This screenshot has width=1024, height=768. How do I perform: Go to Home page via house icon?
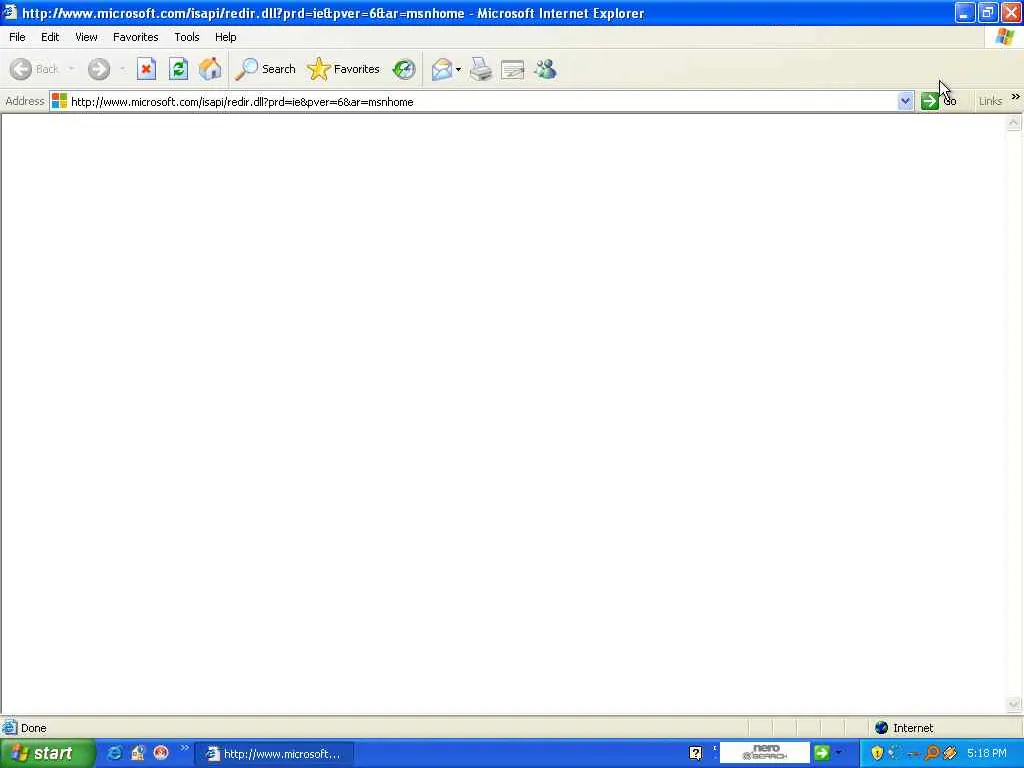(210, 69)
